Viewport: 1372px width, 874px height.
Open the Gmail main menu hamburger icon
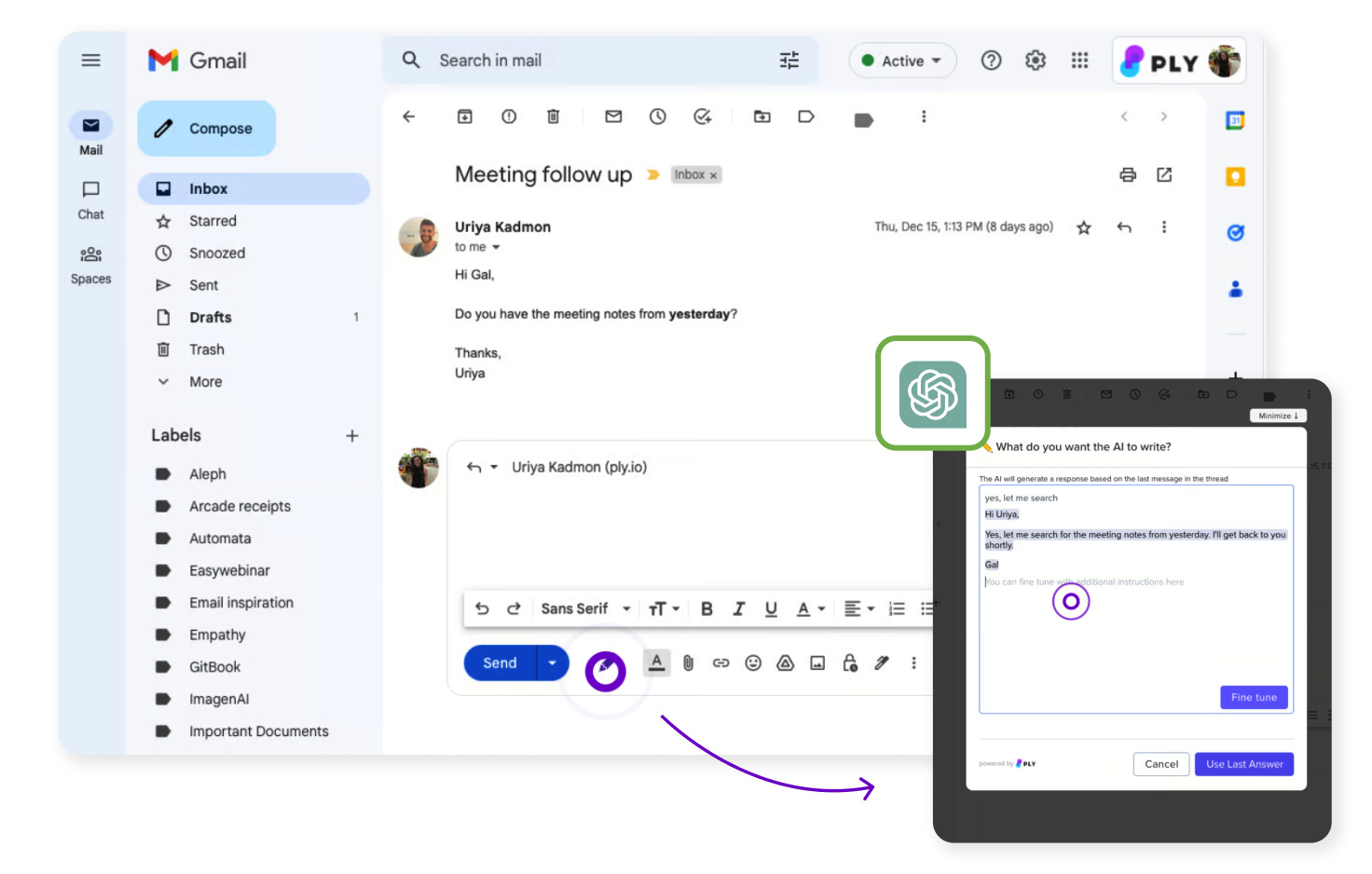[90, 61]
